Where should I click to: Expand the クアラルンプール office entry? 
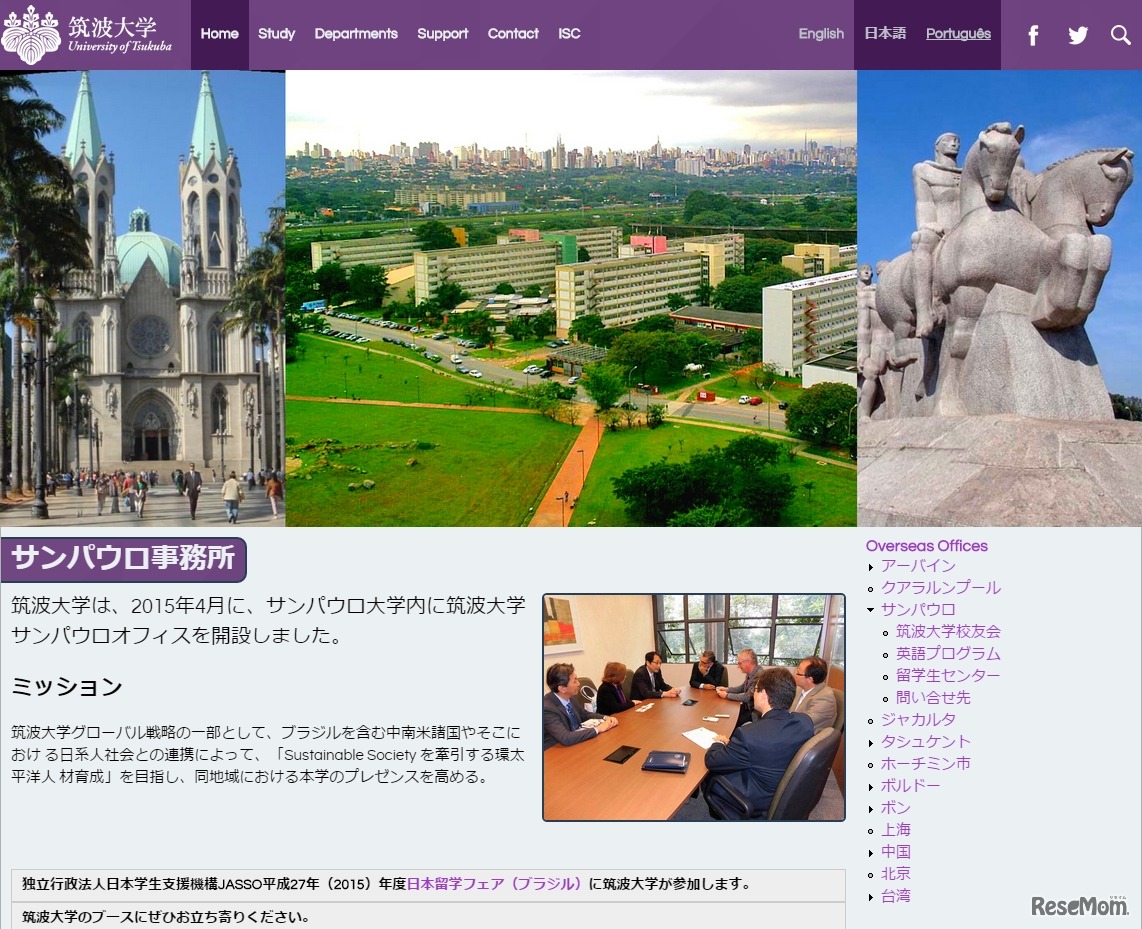tap(942, 587)
